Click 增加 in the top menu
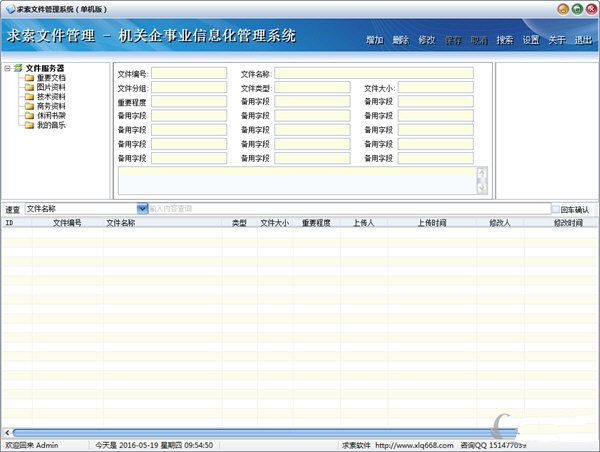The width and height of the screenshot is (600, 452). pos(375,41)
